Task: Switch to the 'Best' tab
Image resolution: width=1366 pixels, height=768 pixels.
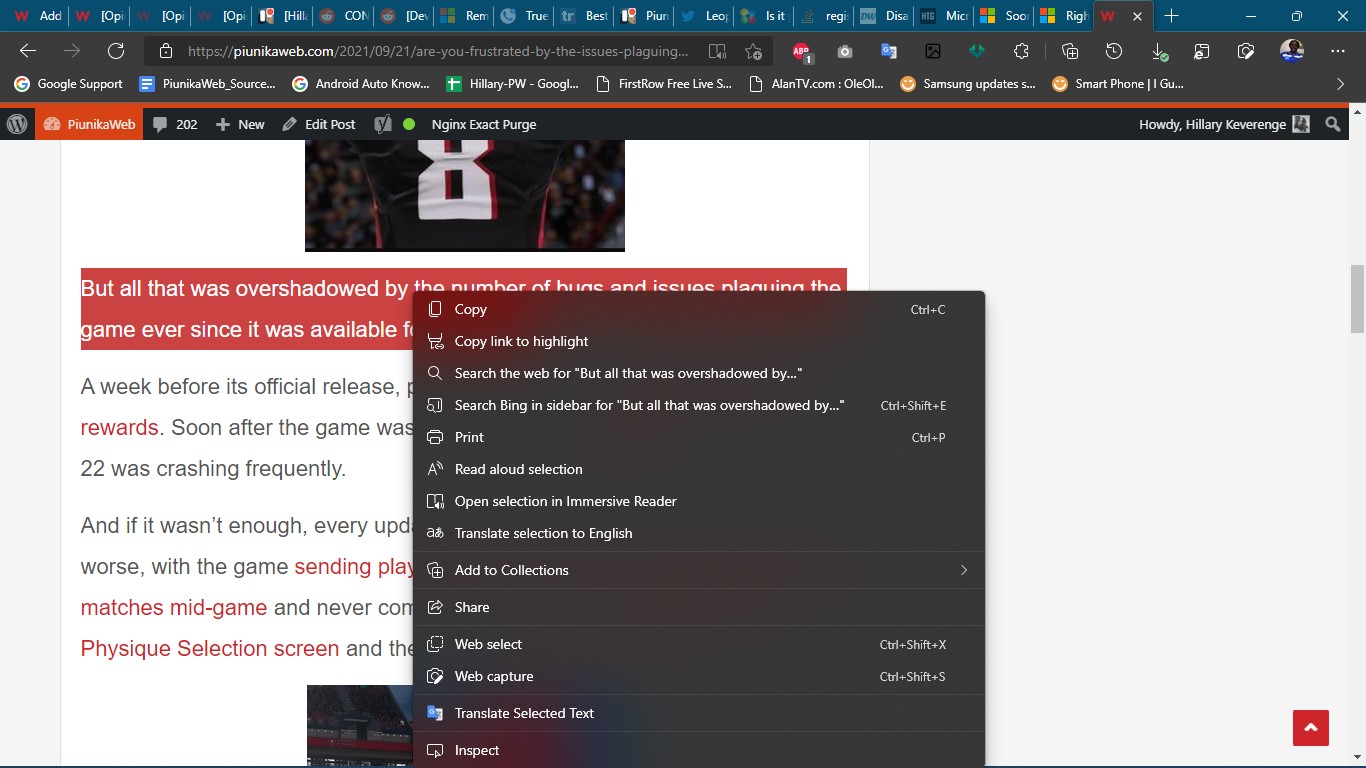Action: 586,16
